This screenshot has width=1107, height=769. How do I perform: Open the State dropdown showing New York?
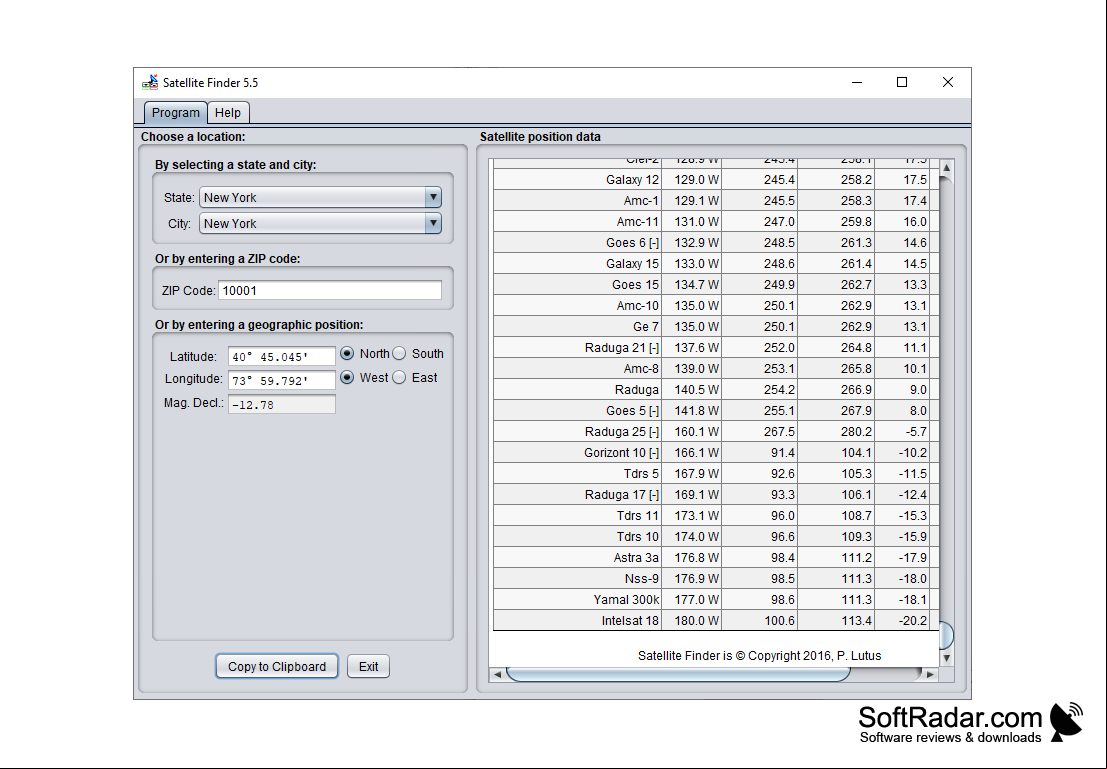(321, 198)
